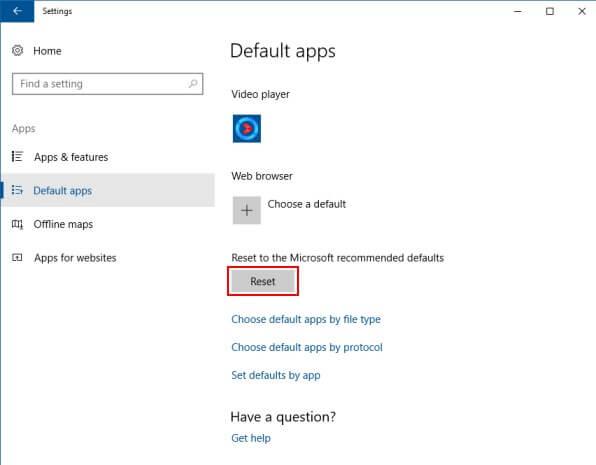Viewport: 596px width, 465px height.
Task: Go to Apps for websites section
Action: pos(75,258)
